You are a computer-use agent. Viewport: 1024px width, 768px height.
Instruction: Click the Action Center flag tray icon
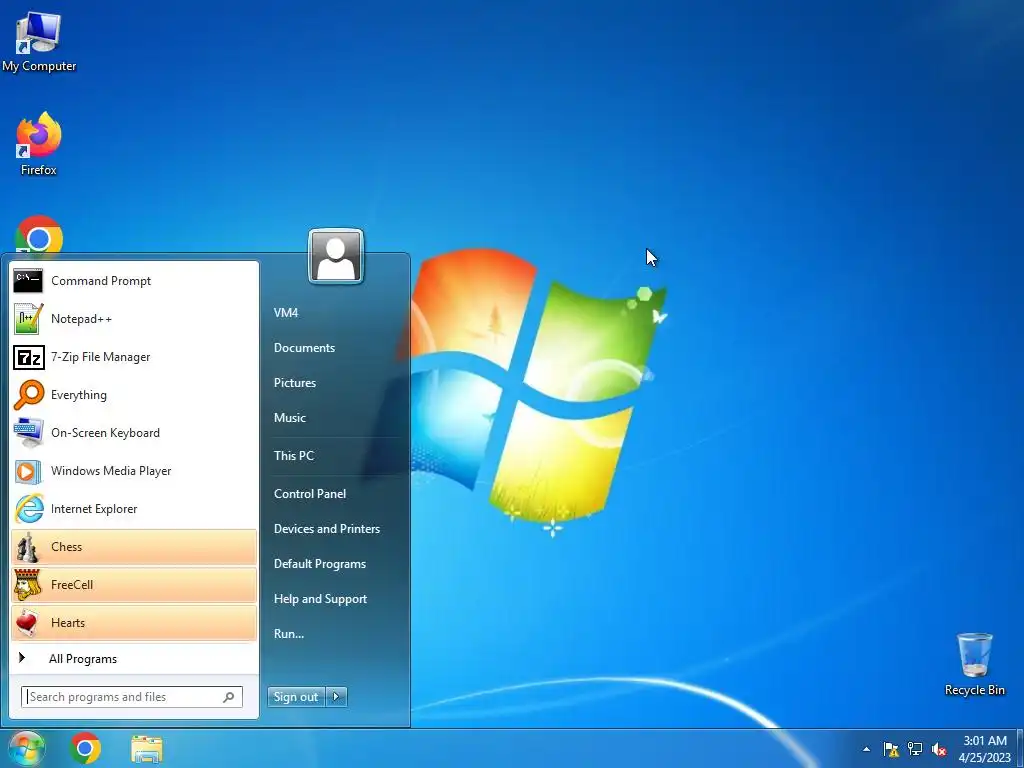coord(891,749)
